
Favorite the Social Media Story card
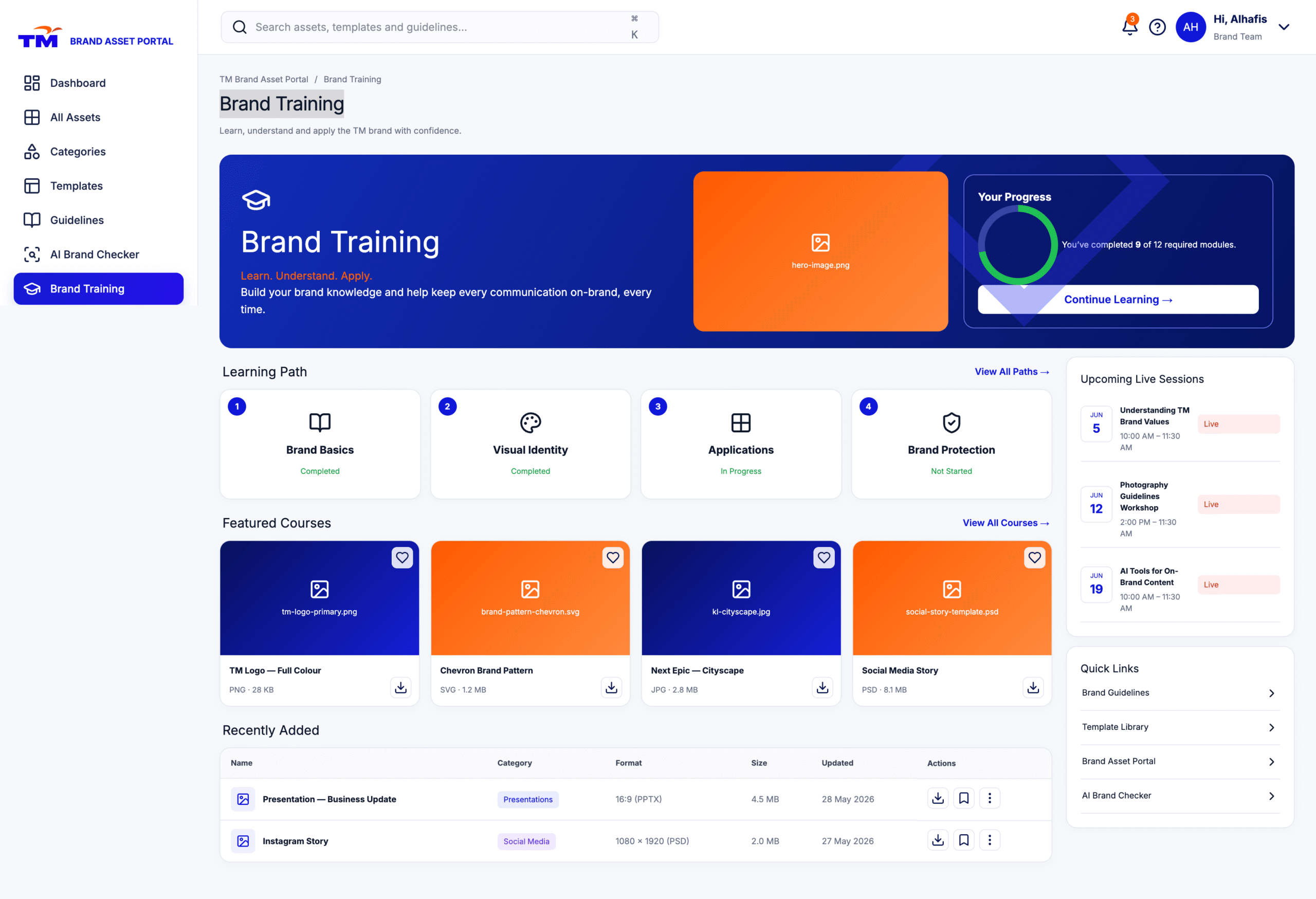pyautogui.click(x=1035, y=558)
